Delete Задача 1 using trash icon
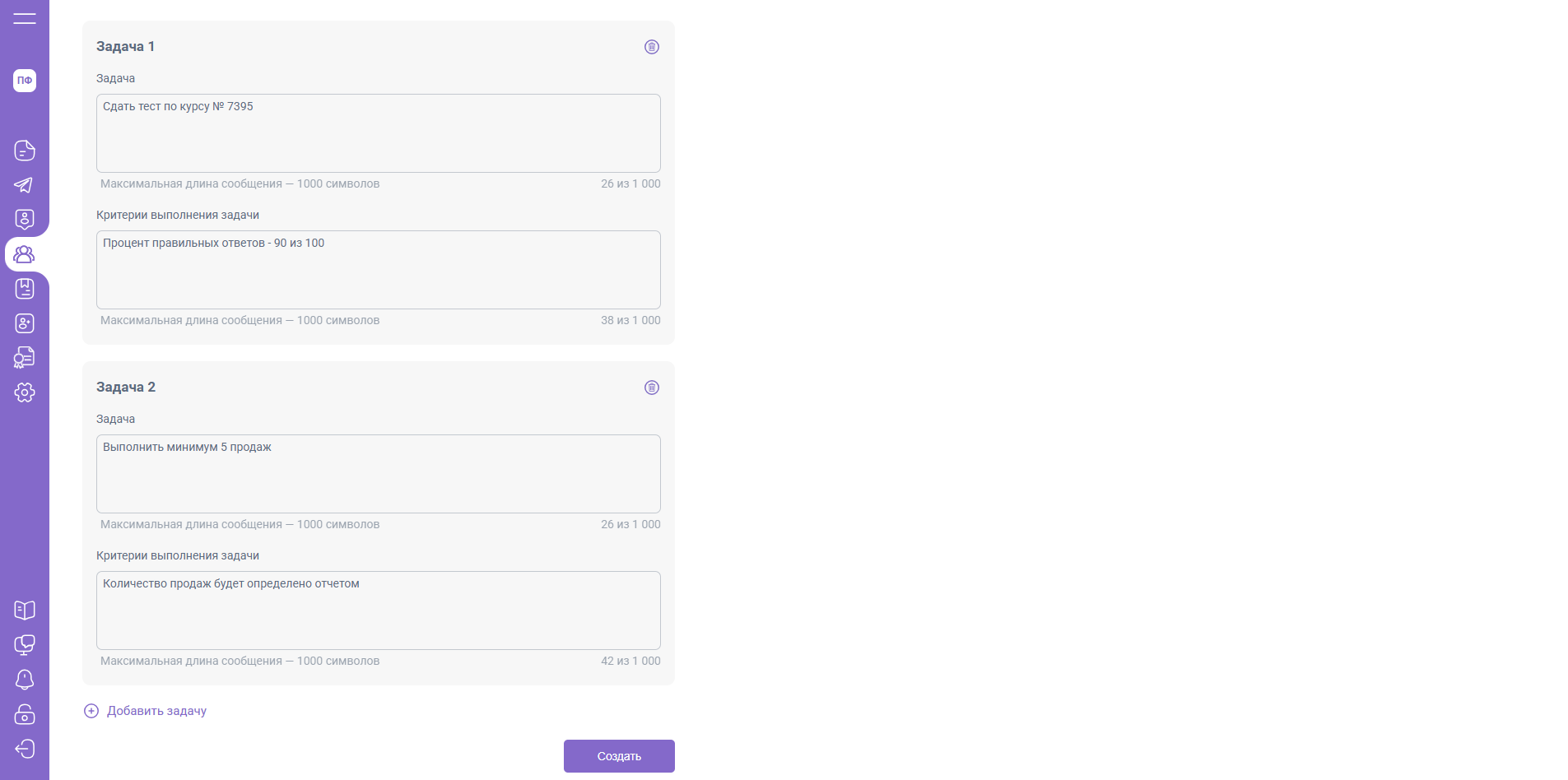The height and width of the screenshot is (780, 1568). tap(652, 47)
